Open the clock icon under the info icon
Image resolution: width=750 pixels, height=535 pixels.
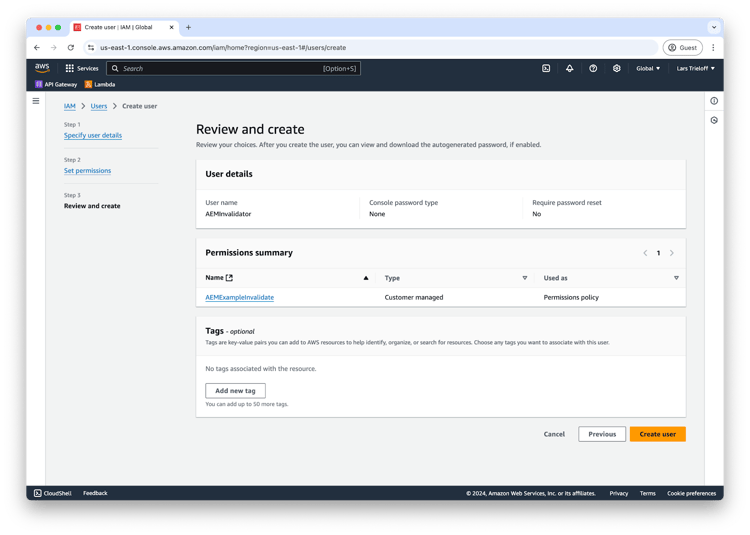pos(714,120)
